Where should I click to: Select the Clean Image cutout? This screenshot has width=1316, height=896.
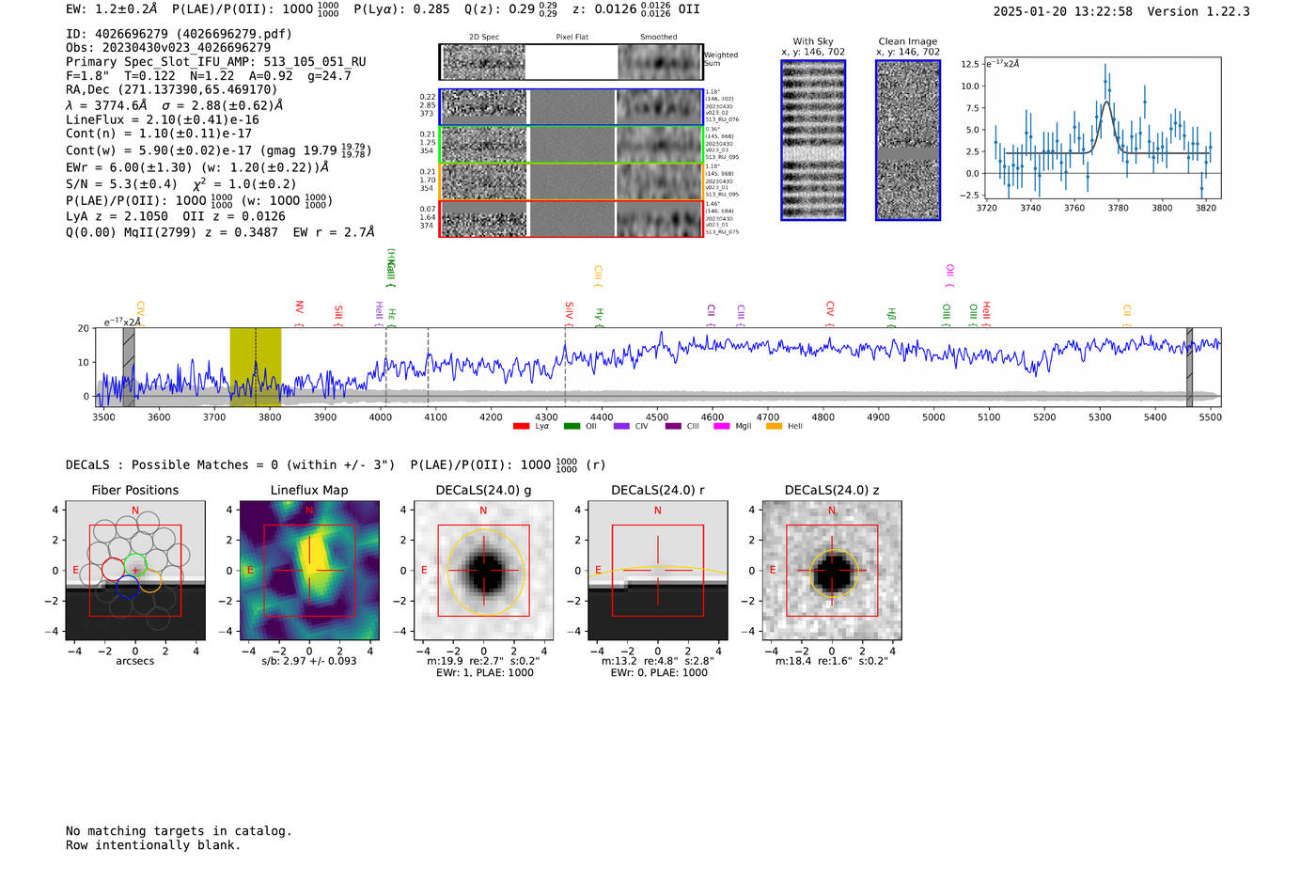click(x=908, y=141)
